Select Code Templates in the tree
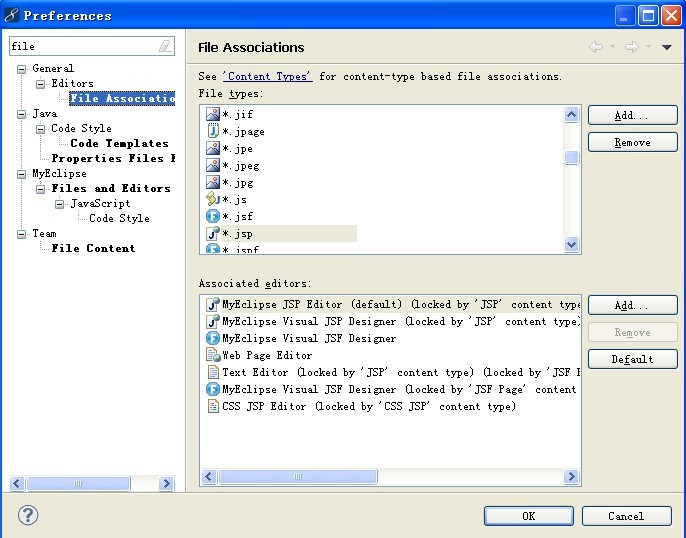 click(119, 143)
